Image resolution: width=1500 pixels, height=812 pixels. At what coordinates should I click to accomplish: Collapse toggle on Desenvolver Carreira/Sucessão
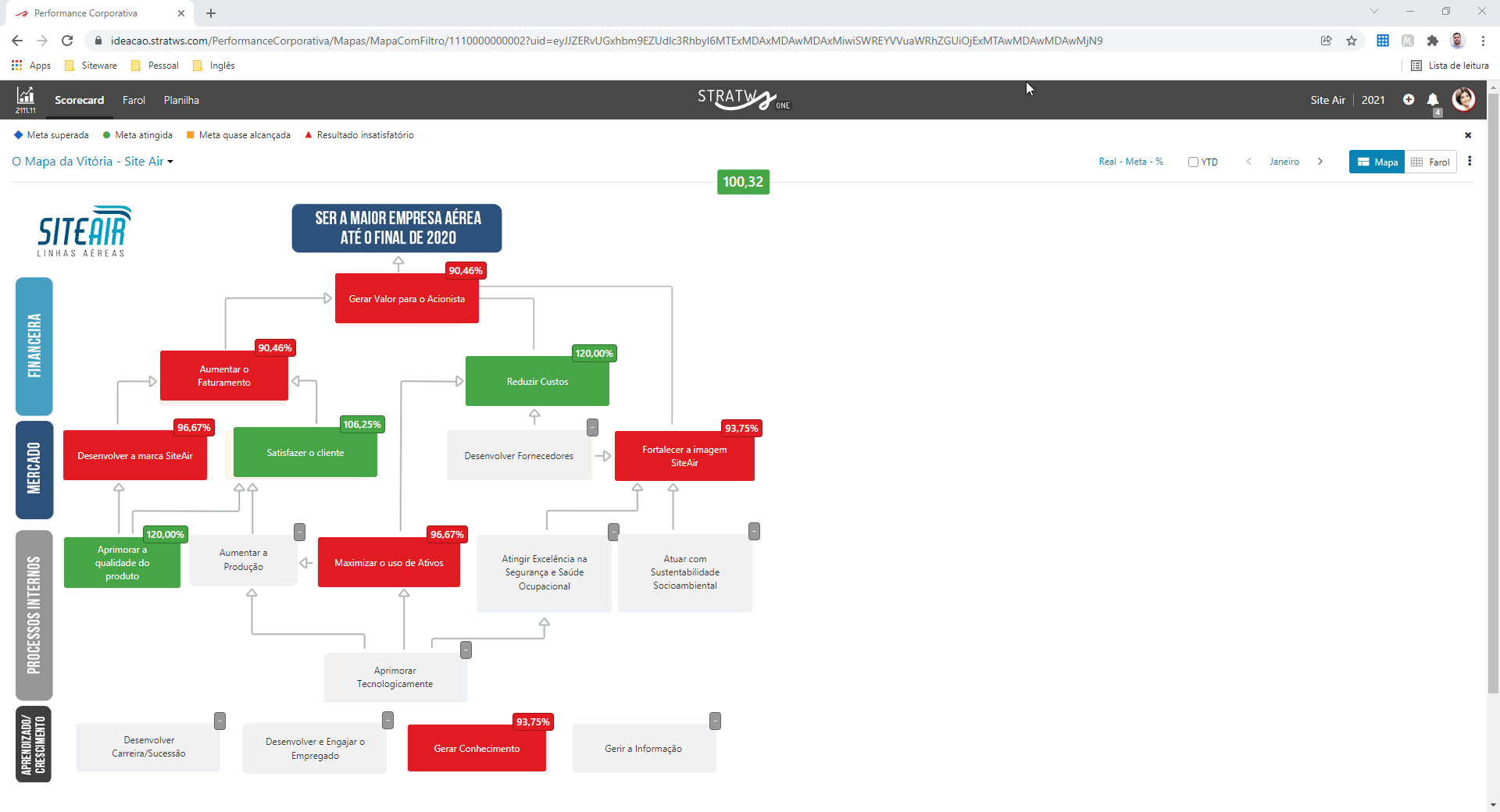tap(220, 721)
